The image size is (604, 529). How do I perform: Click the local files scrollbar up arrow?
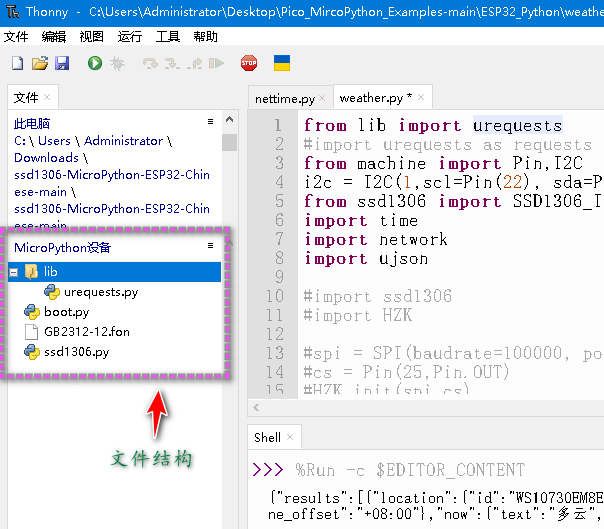click(x=230, y=119)
